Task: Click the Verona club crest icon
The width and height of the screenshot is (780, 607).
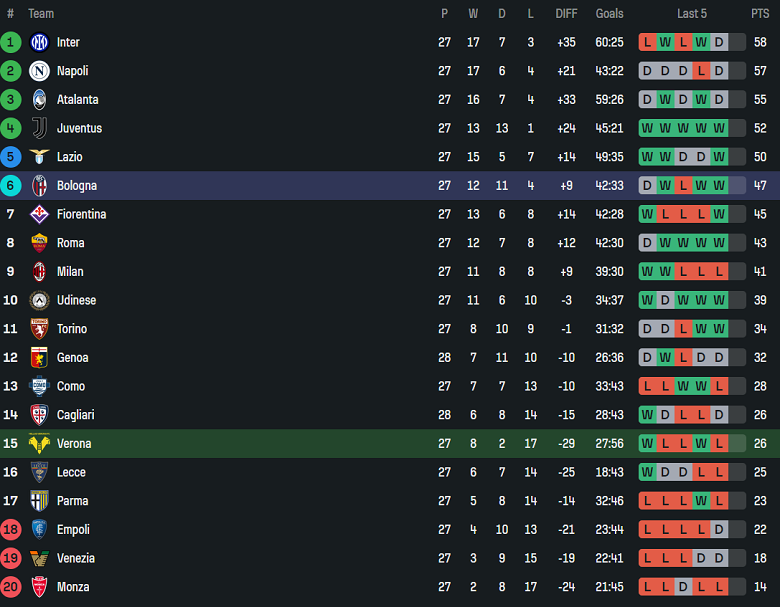Action: tap(39, 444)
